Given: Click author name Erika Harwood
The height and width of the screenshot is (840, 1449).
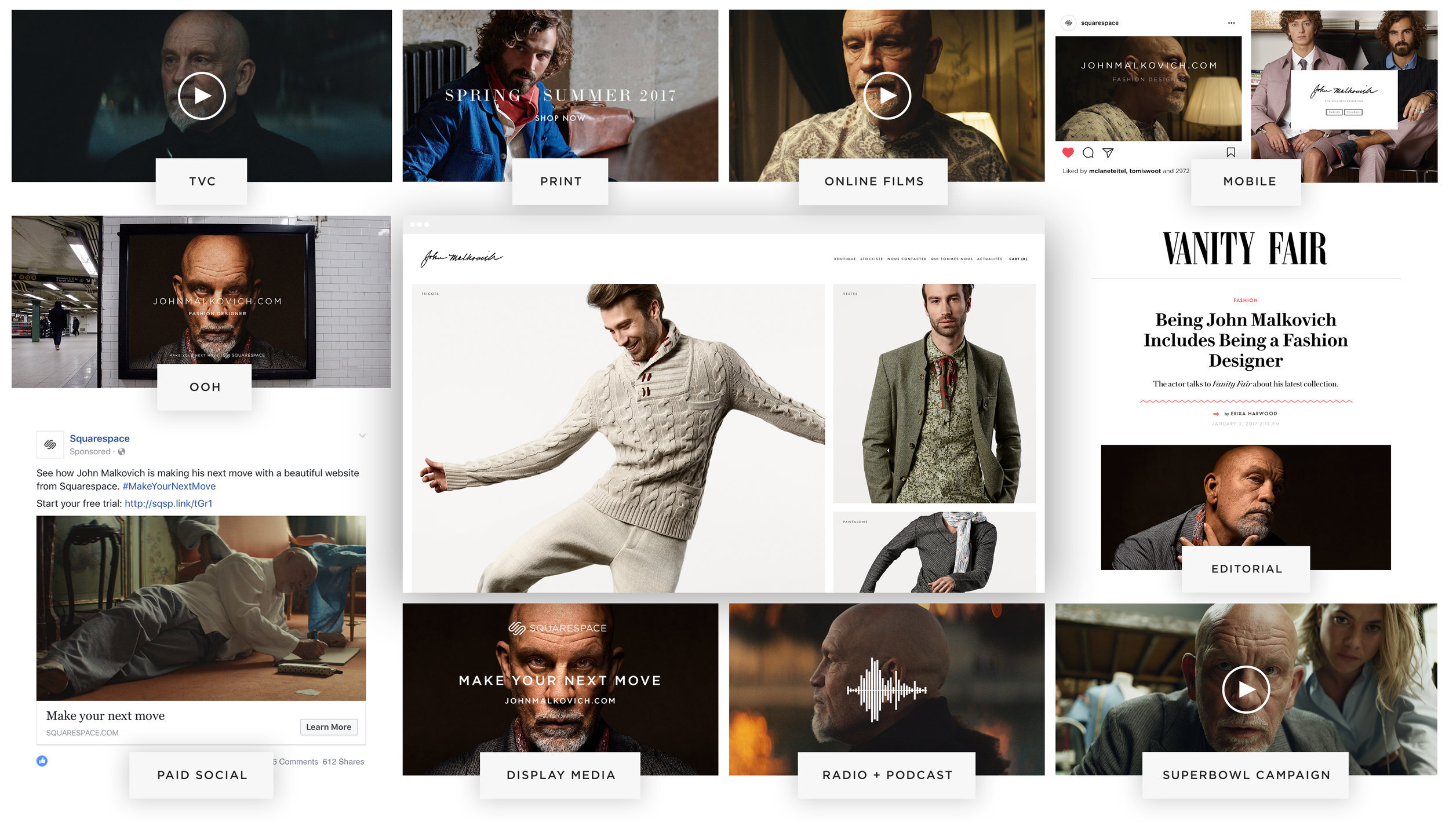Looking at the screenshot, I should (1254, 414).
